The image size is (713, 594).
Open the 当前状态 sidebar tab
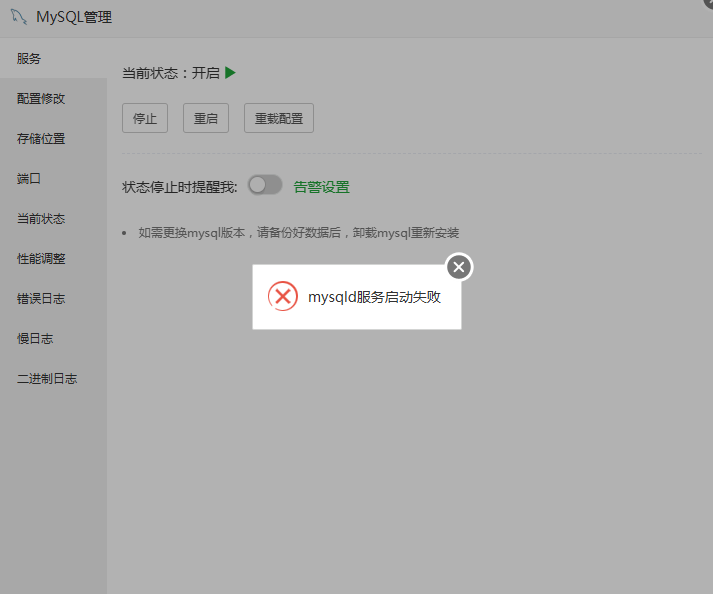click(x=53, y=219)
